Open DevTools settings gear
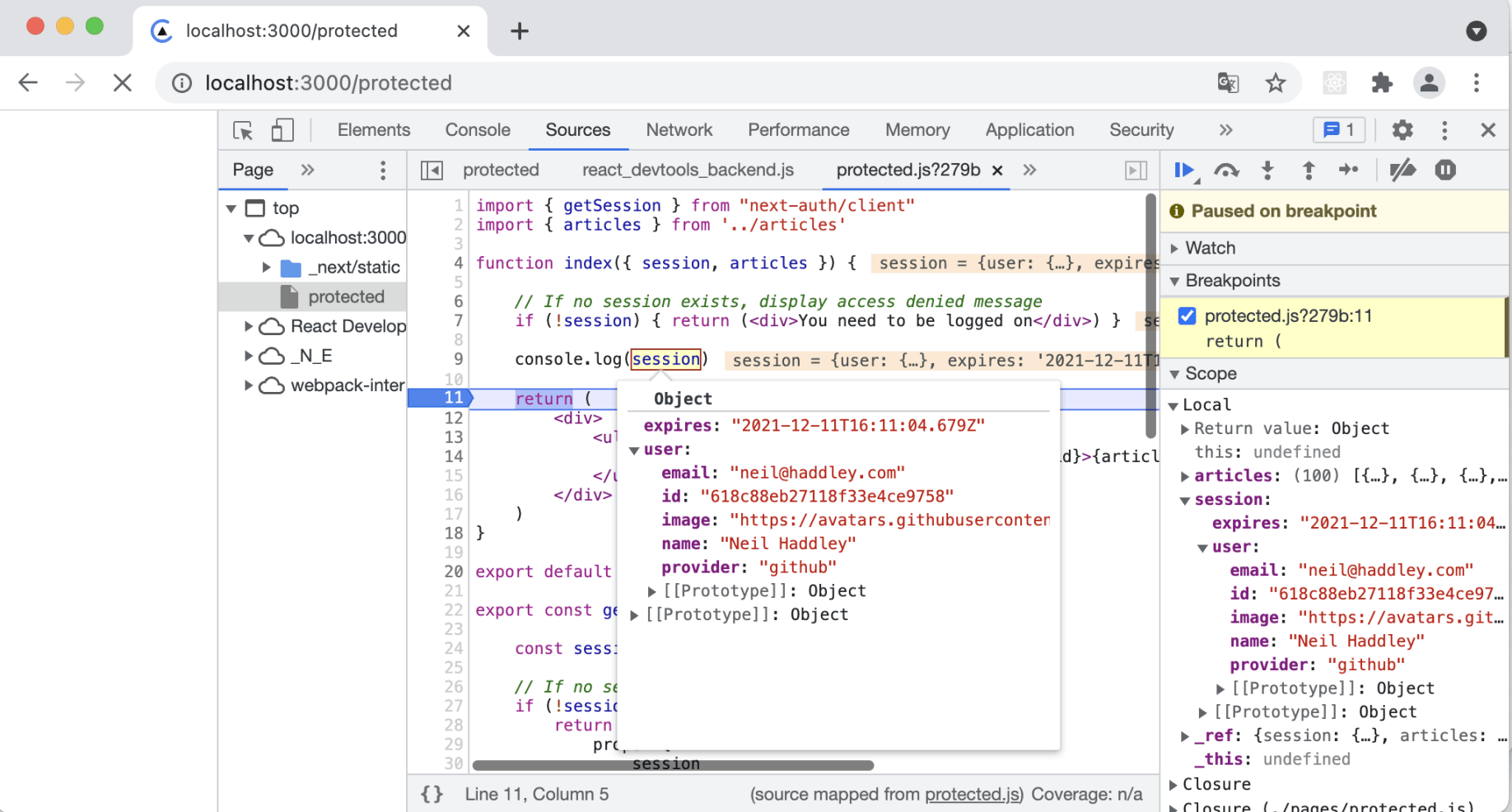The width and height of the screenshot is (1512, 812). click(x=1402, y=130)
